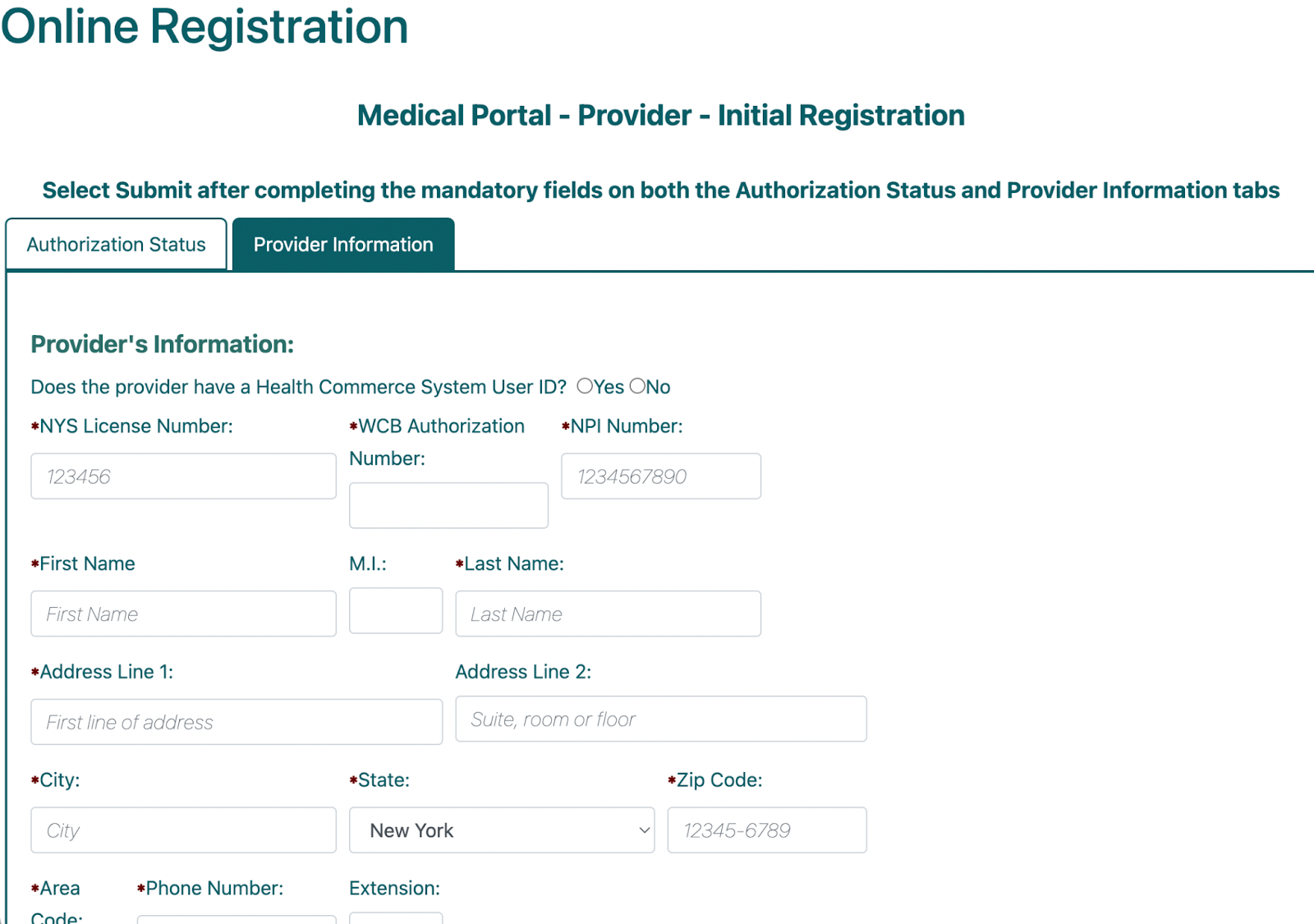Image resolution: width=1314 pixels, height=924 pixels.
Task: Click the NYS License Number field
Action: click(x=183, y=476)
